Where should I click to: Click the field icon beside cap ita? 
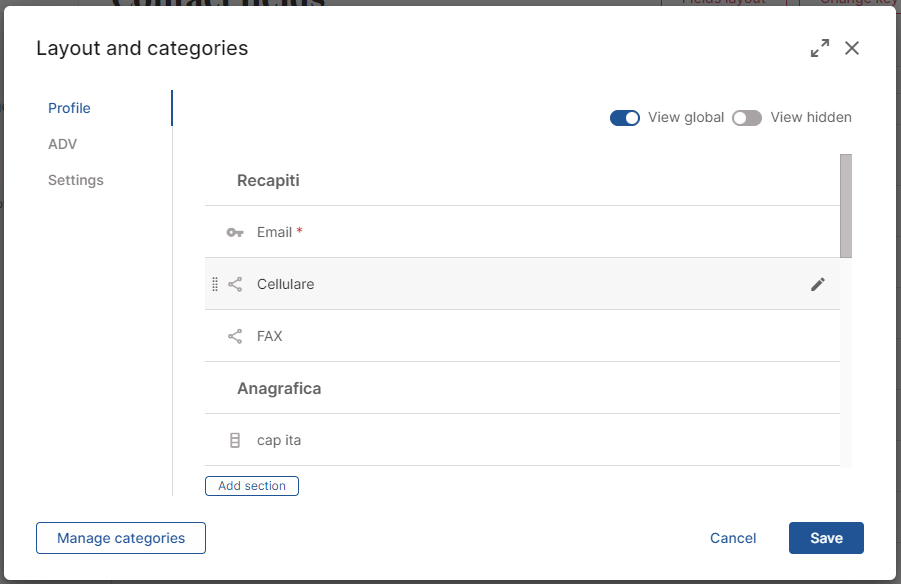click(x=235, y=440)
